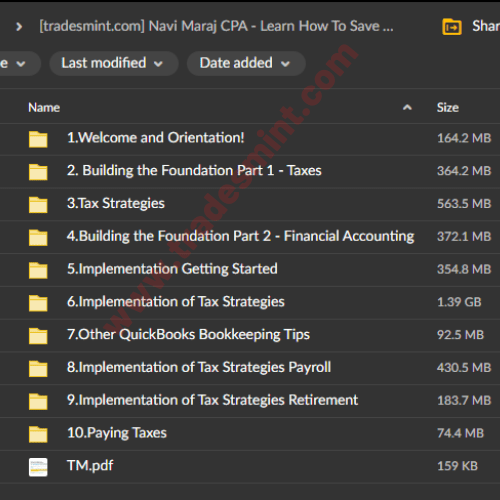Click the shared folder icon beside Share
This screenshot has width=500, height=500.
[452, 27]
